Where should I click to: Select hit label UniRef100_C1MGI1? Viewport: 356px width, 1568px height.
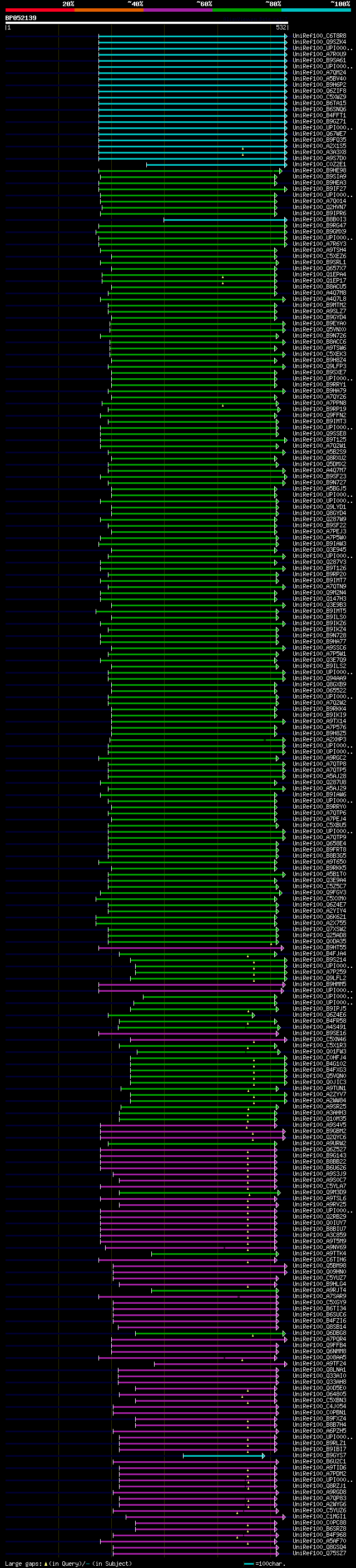click(x=319, y=1517)
